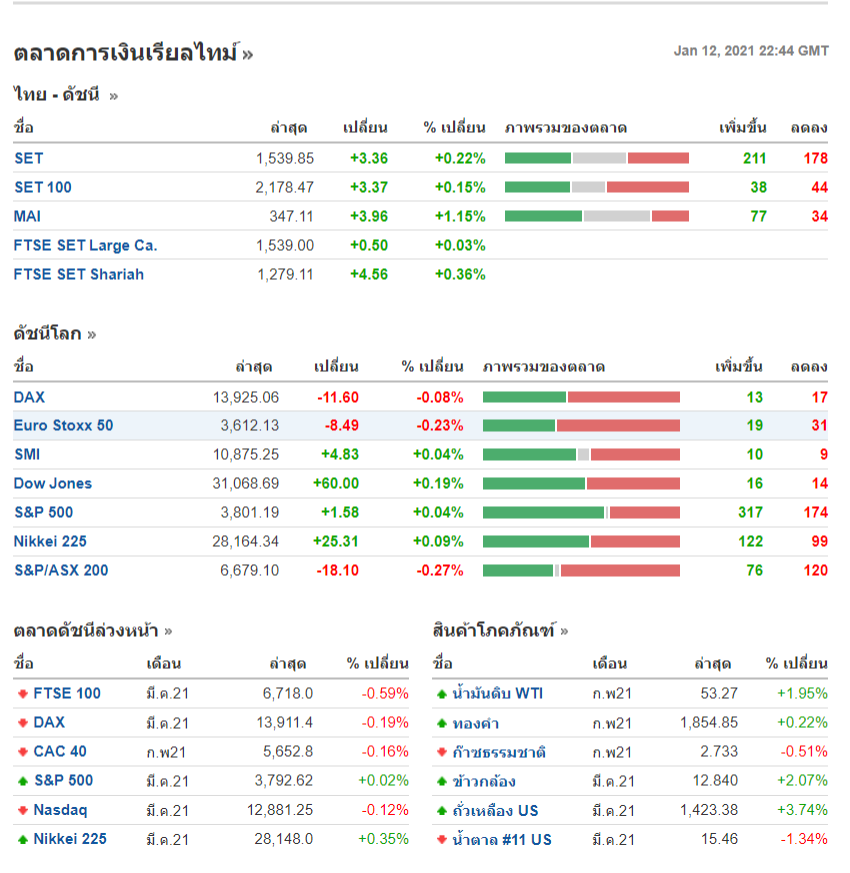The image size is (850, 873).
Task: Click the red arrow beside น้ำตาล #11 US
Action: pos(441,839)
